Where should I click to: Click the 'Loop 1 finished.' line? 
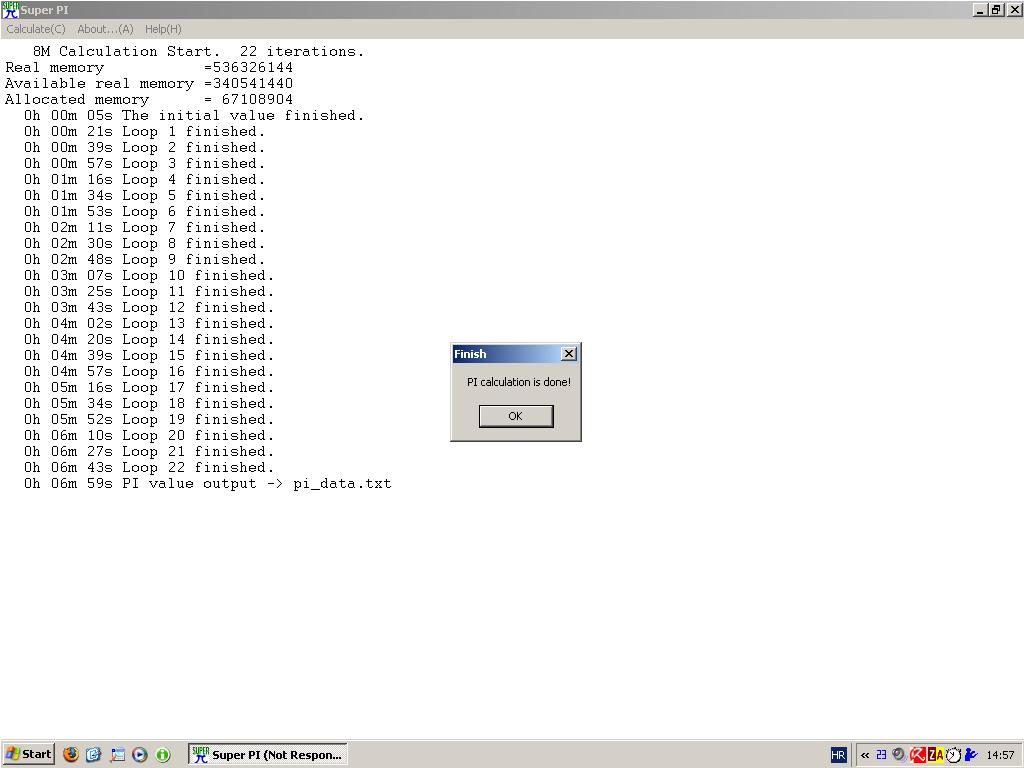pos(144,131)
